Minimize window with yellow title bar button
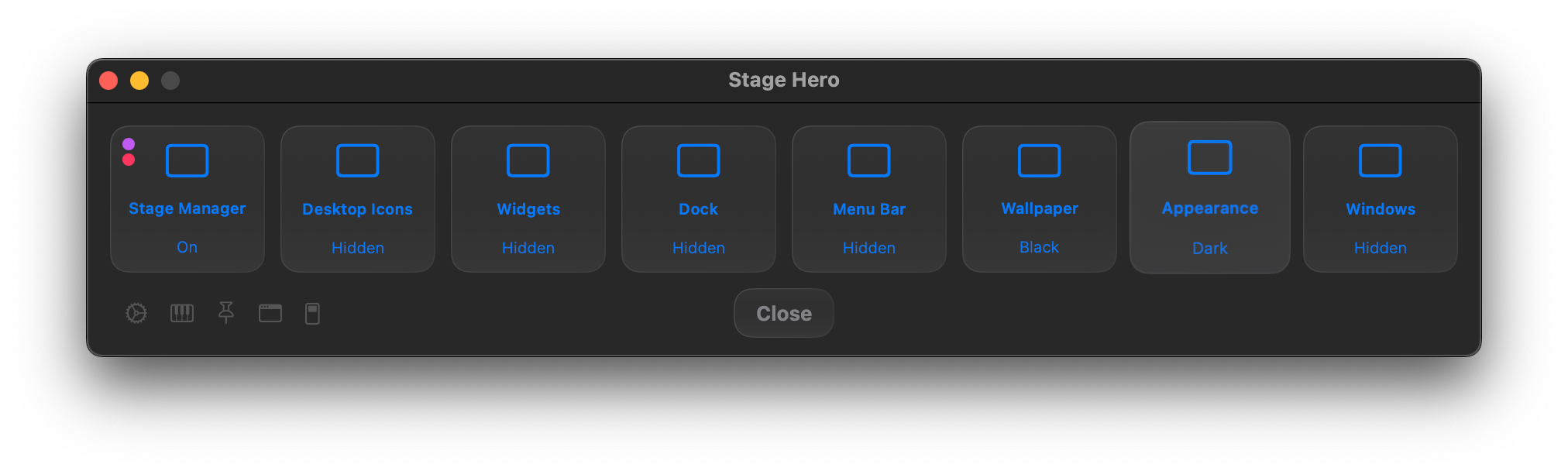Viewport: 1568px width, 471px height. [139, 81]
